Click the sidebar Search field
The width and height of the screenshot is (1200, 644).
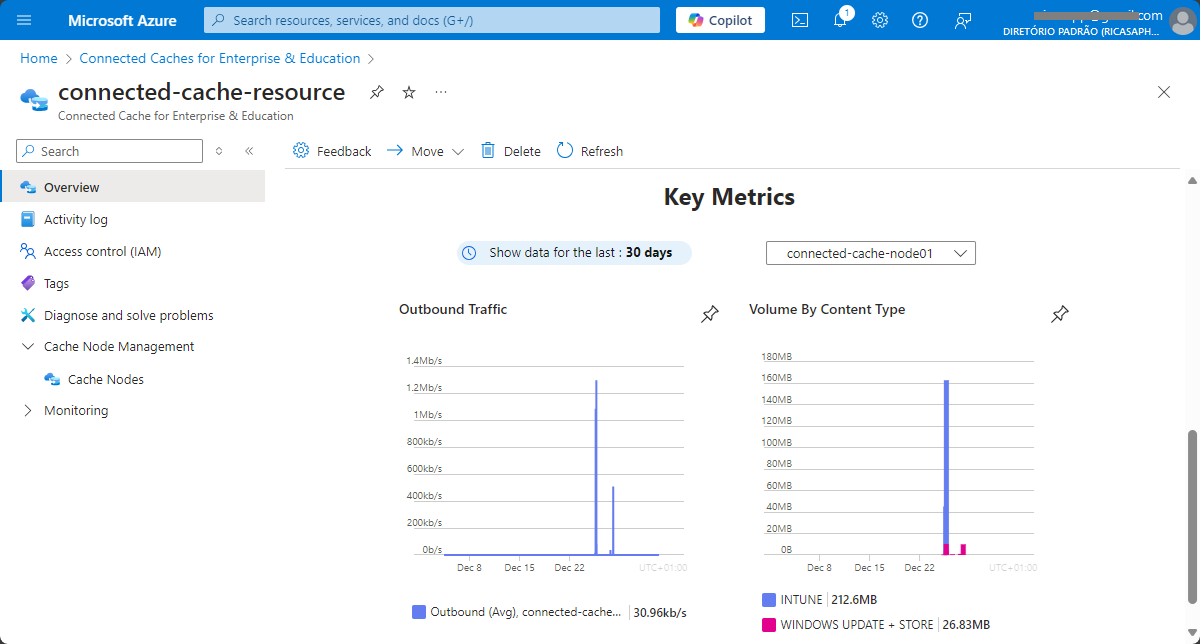110,151
